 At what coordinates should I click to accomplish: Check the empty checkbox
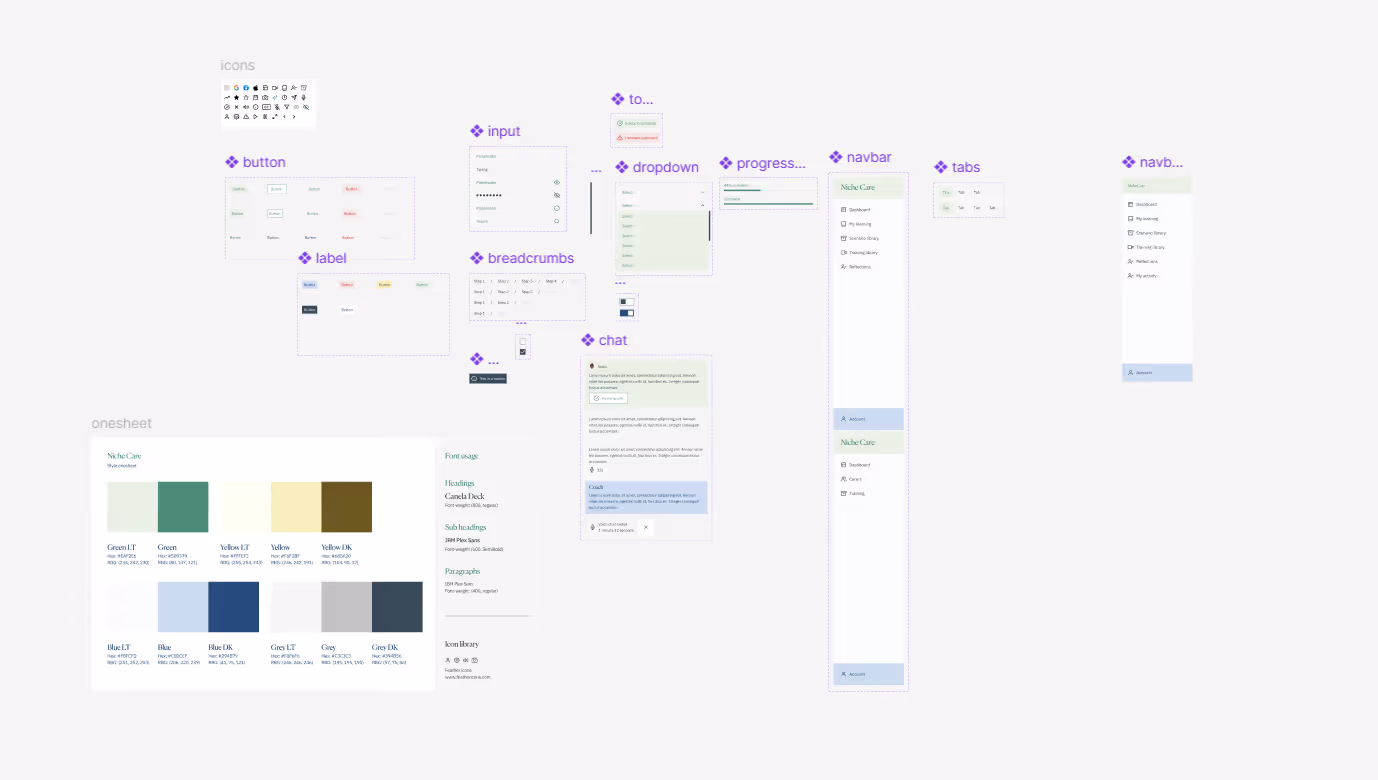click(x=523, y=342)
